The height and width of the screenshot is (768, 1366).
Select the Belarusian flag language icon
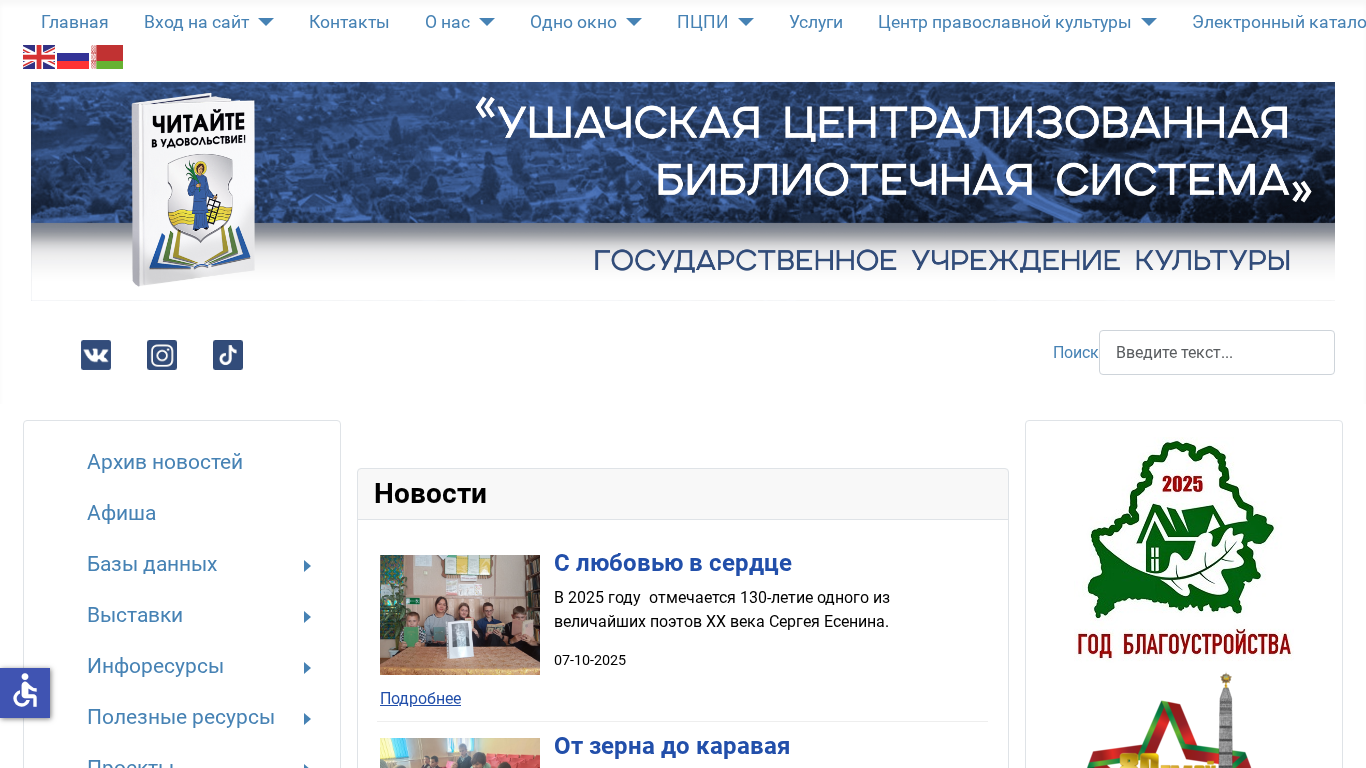pyautogui.click(x=107, y=57)
